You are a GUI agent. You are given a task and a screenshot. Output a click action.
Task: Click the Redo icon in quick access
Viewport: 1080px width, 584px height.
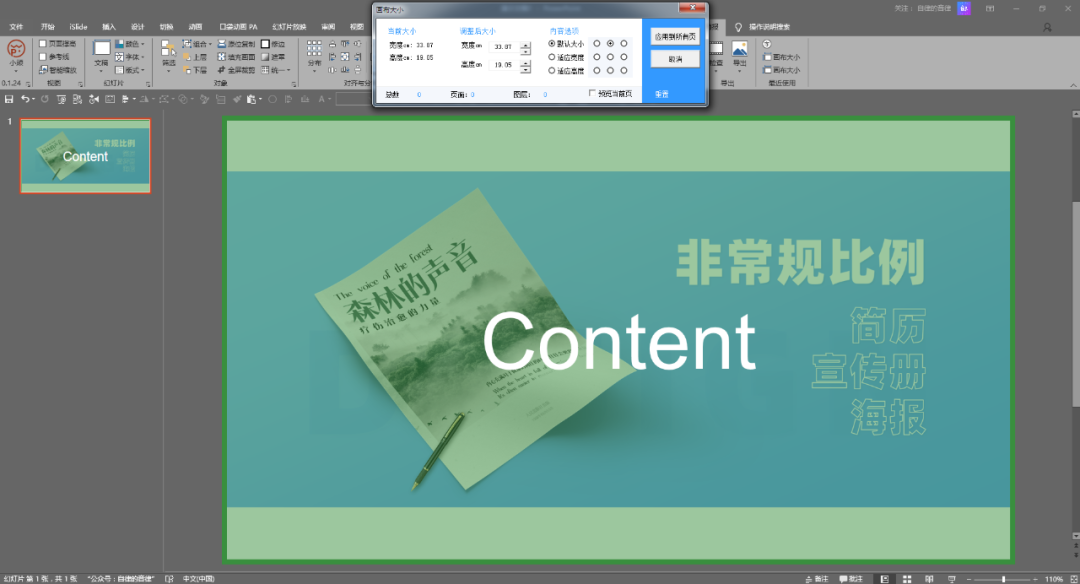(45, 99)
